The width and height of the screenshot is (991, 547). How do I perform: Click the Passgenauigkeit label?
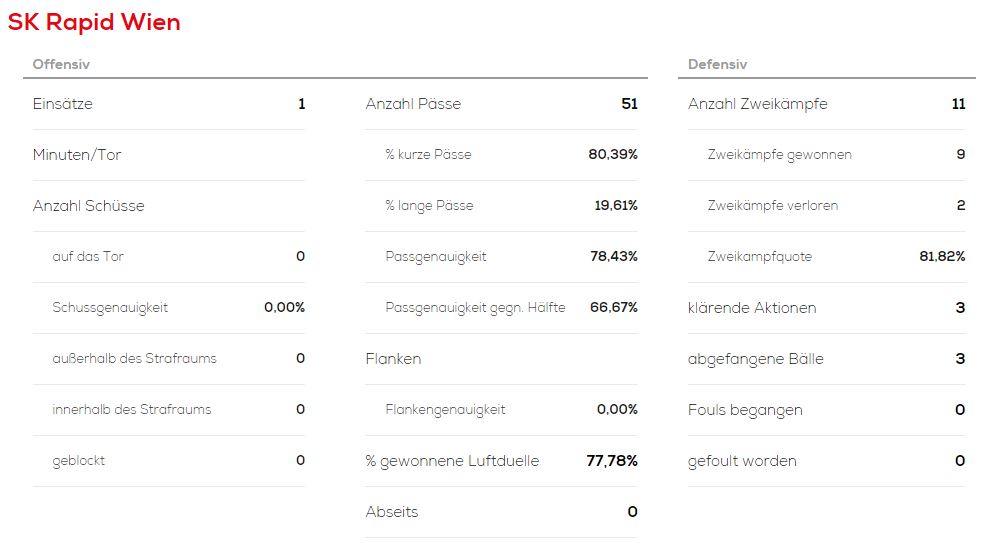[436, 257]
